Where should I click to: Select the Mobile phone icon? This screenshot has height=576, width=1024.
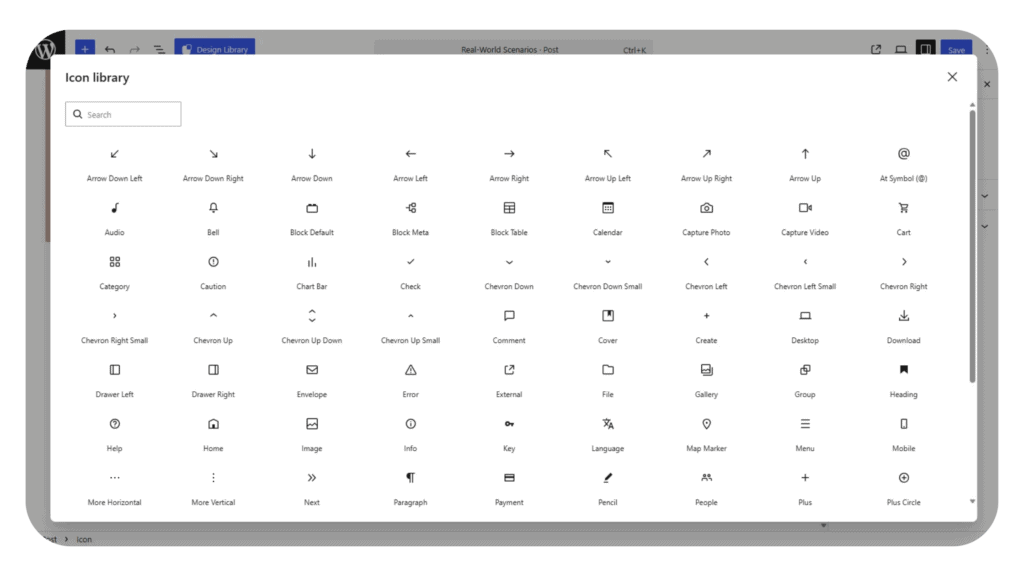(903, 424)
